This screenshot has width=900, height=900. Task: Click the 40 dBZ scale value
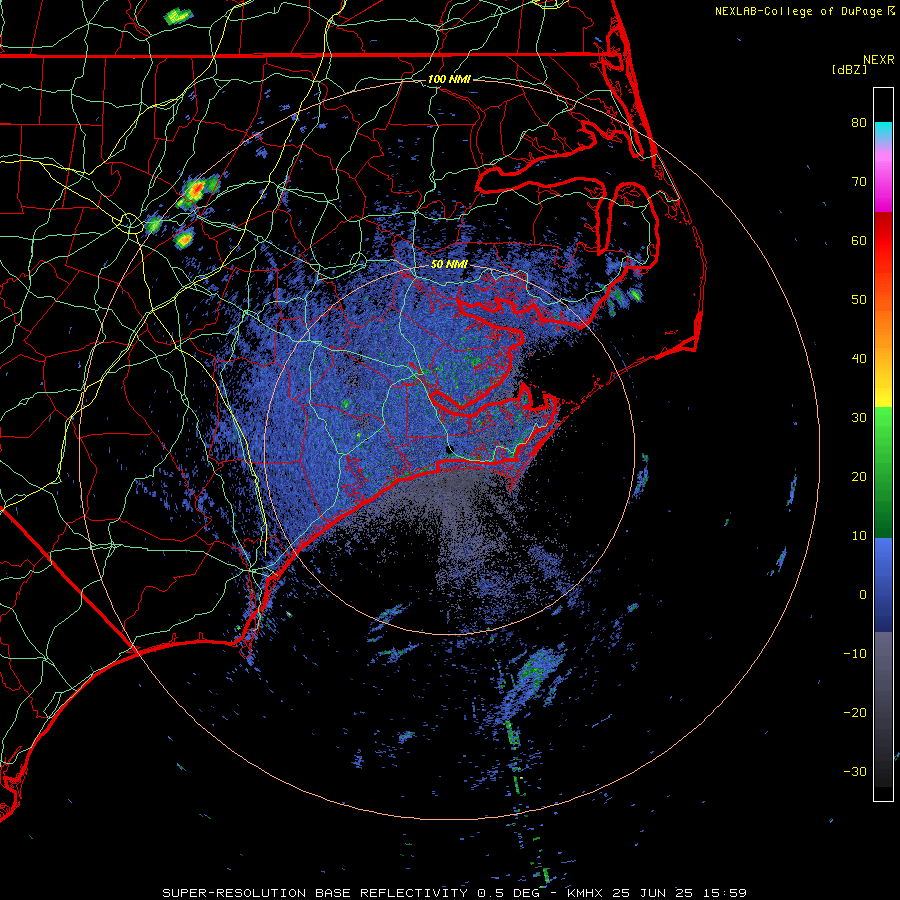859,359
